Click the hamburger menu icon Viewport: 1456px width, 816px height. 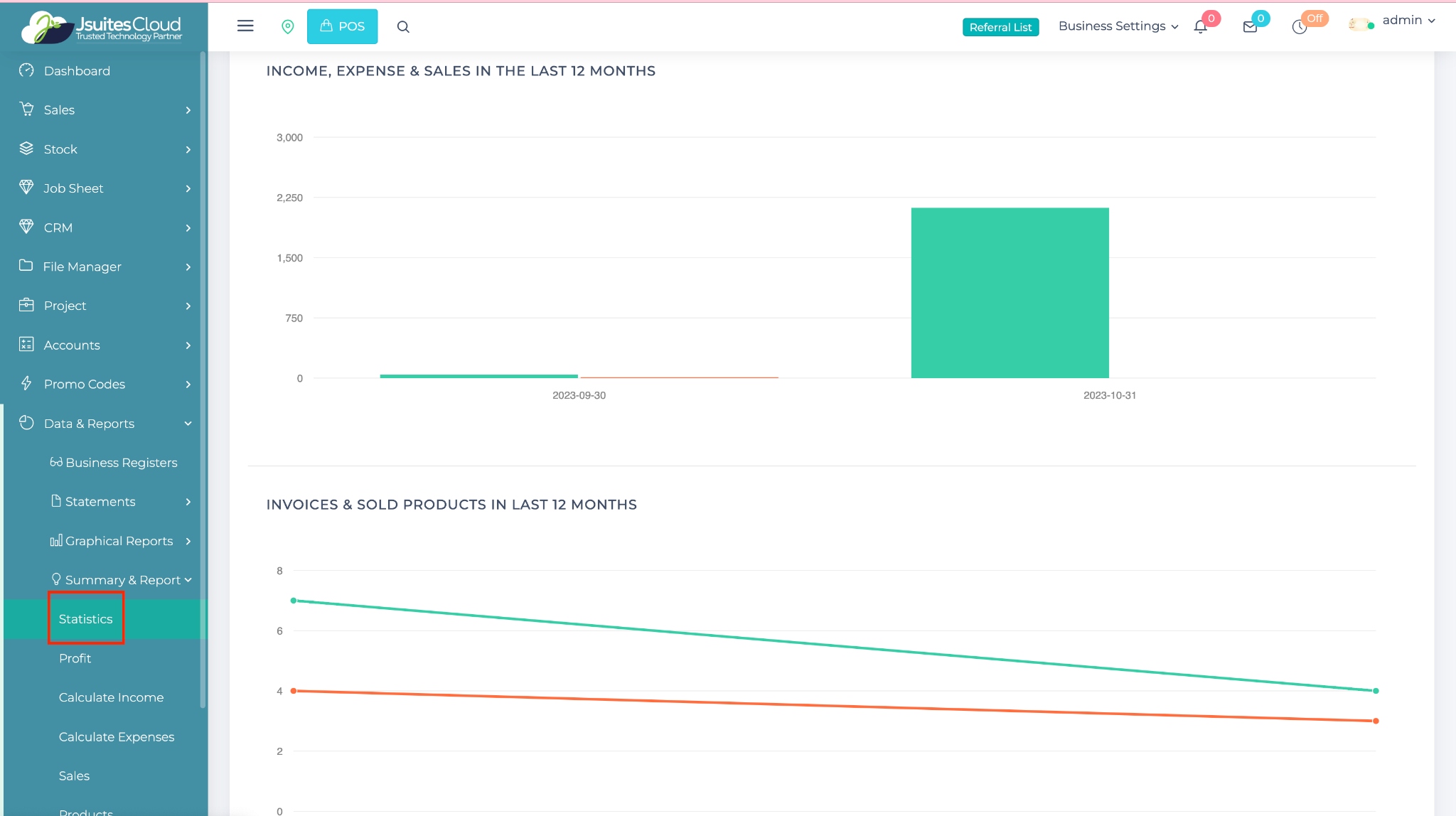[245, 26]
